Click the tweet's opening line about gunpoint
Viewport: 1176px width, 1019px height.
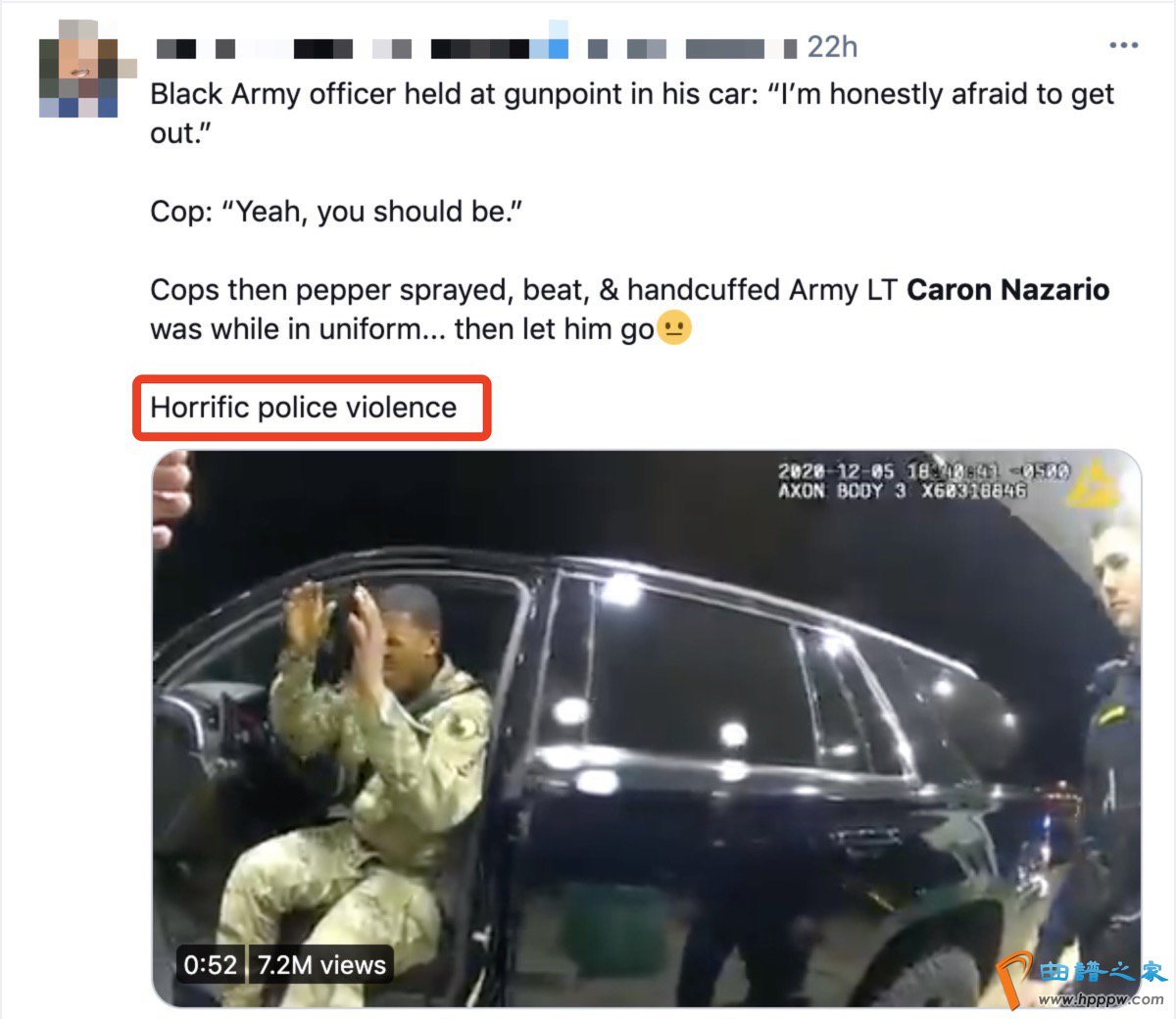[632, 114]
